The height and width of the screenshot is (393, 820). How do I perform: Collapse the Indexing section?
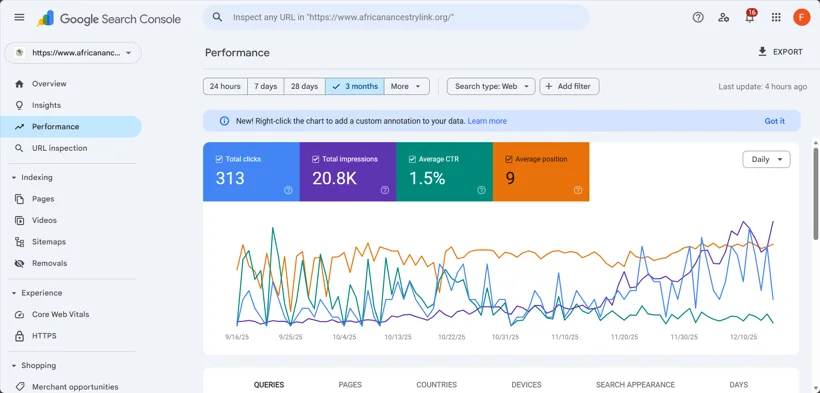(x=14, y=177)
